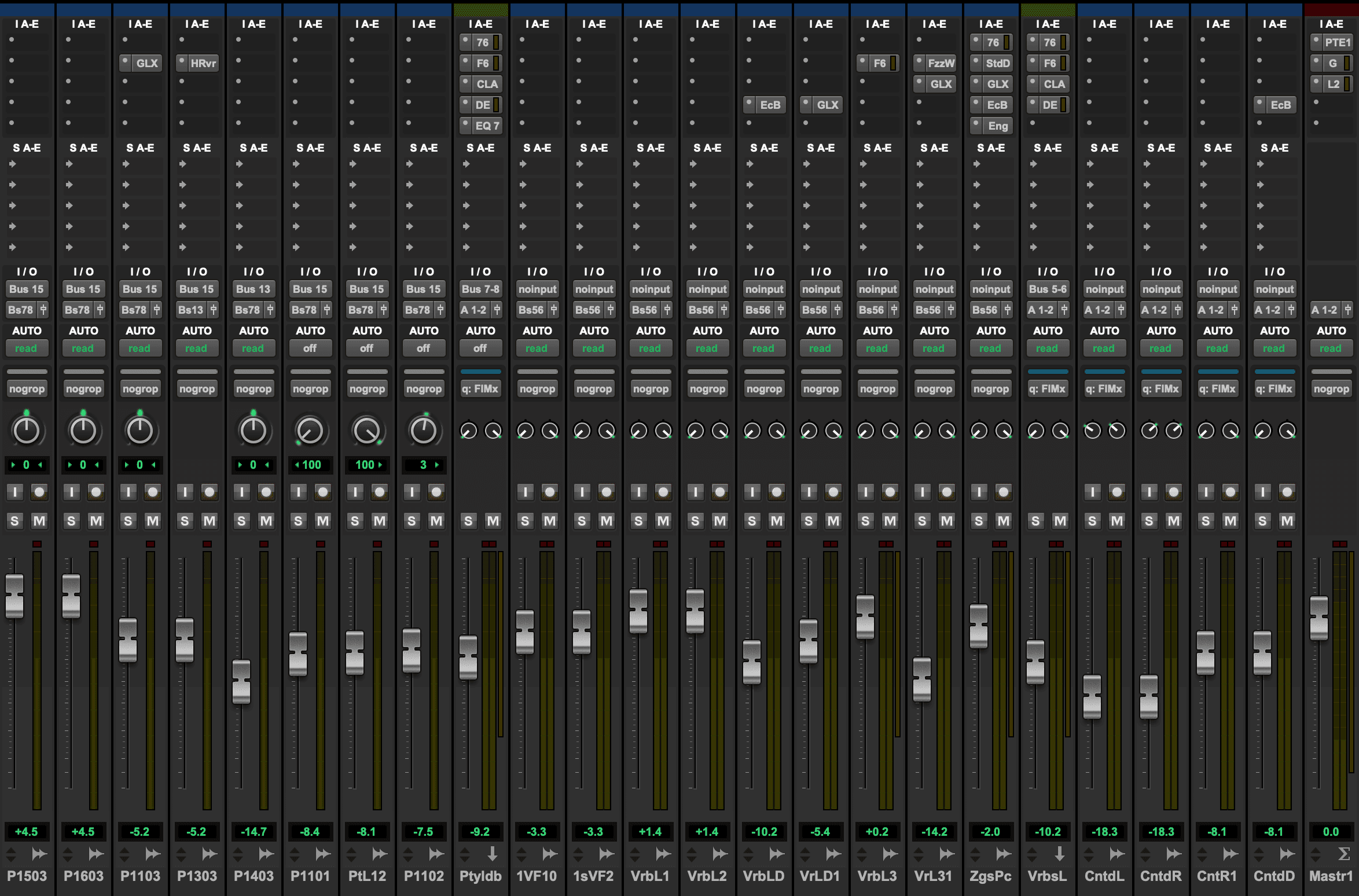Select the Ptyldb track name
The height and width of the screenshot is (896, 1359).
[x=480, y=876]
